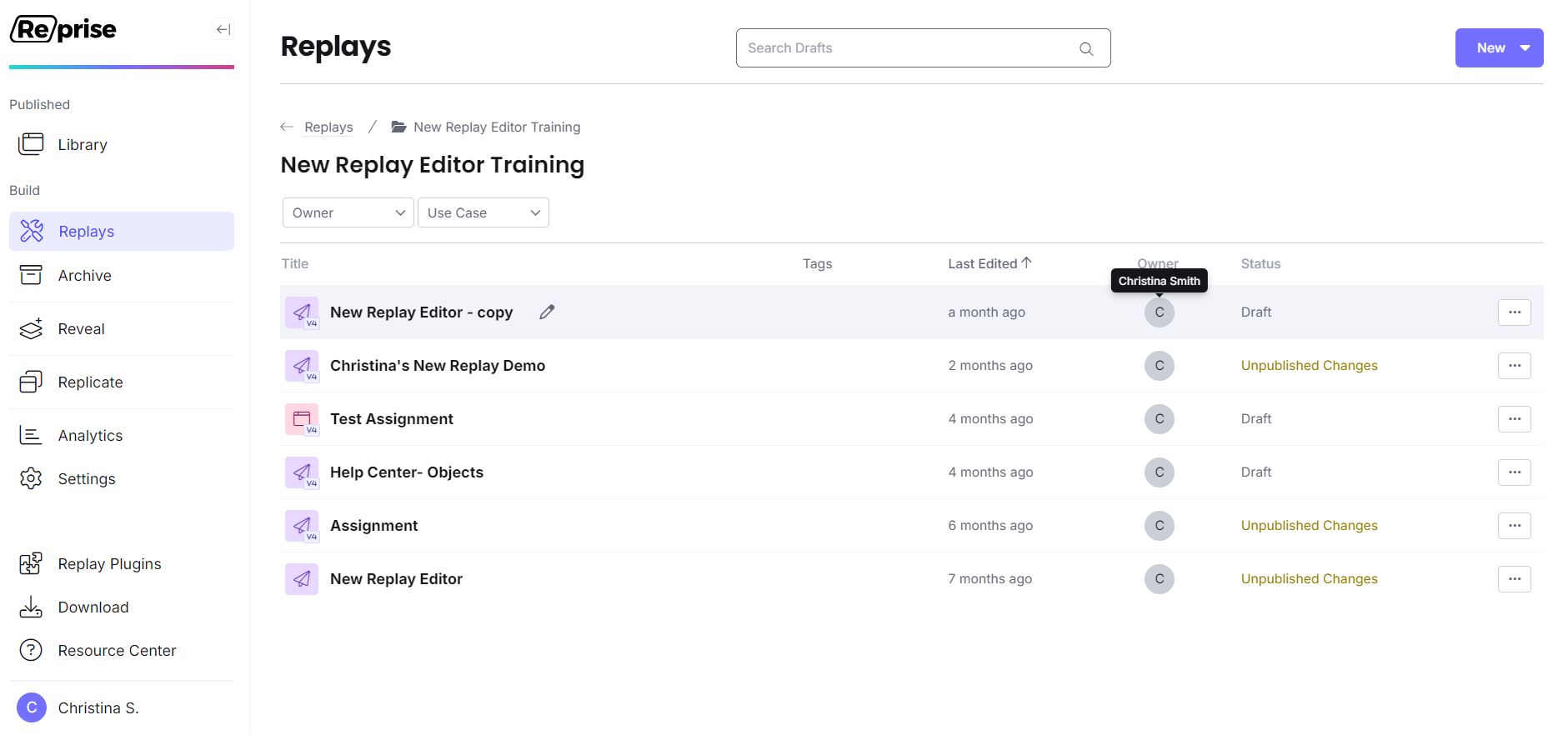Viewport: 1568px width, 735px height.
Task: Open the Download page
Action: (x=122, y=607)
